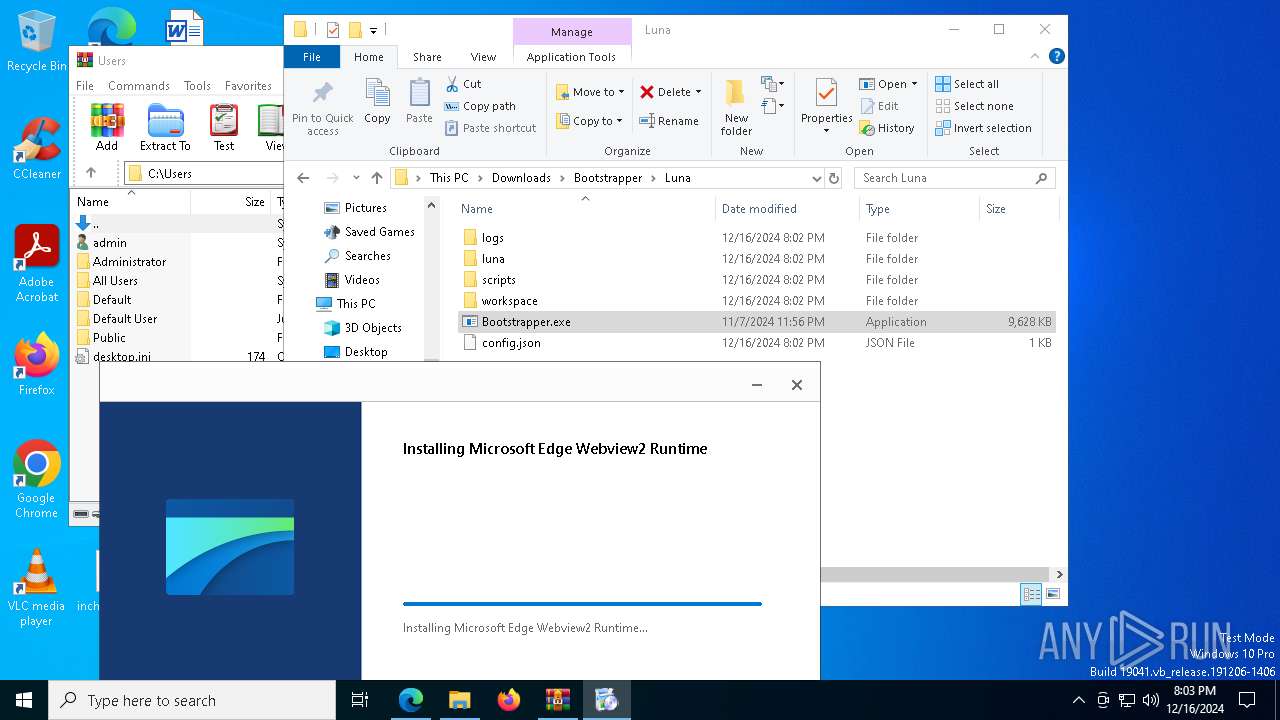The image size is (1280, 720).
Task: Click Select all in ribbon
Action: [x=967, y=84]
